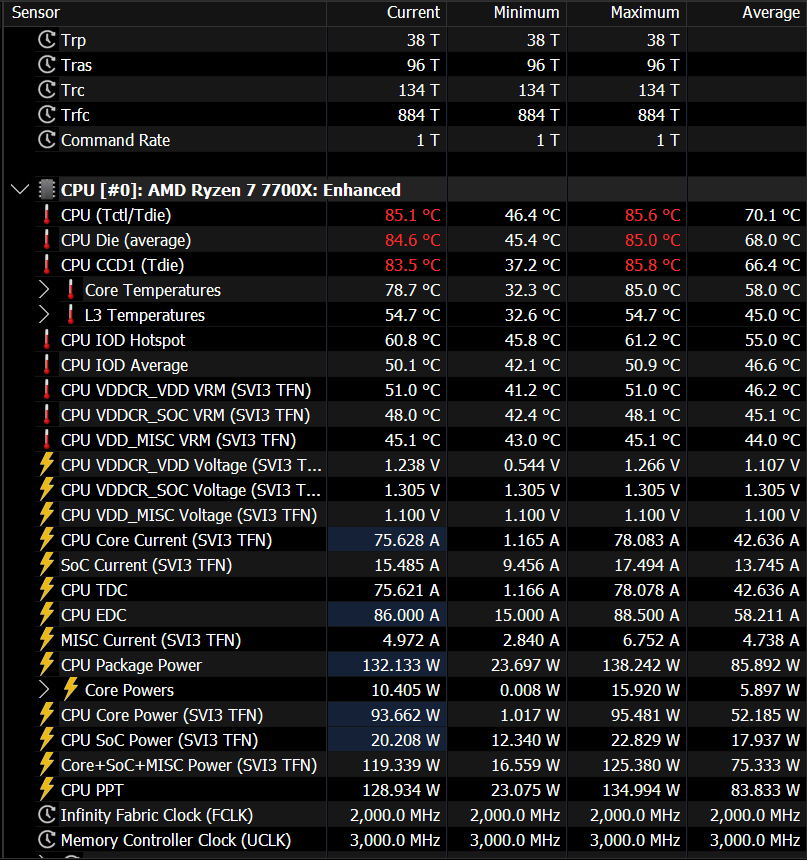Click the CPU chip icon for Ryzen 7 7700X
The width and height of the screenshot is (807, 860).
pyautogui.click(x=47, y=190)
